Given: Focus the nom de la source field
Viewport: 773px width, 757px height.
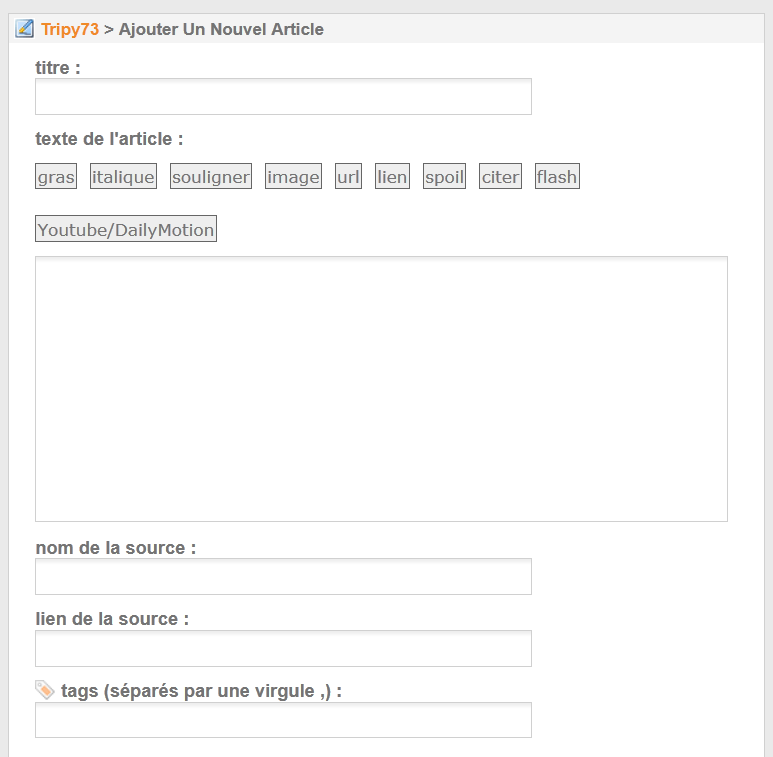Looking at the screenshot, I should pos(283,577).
